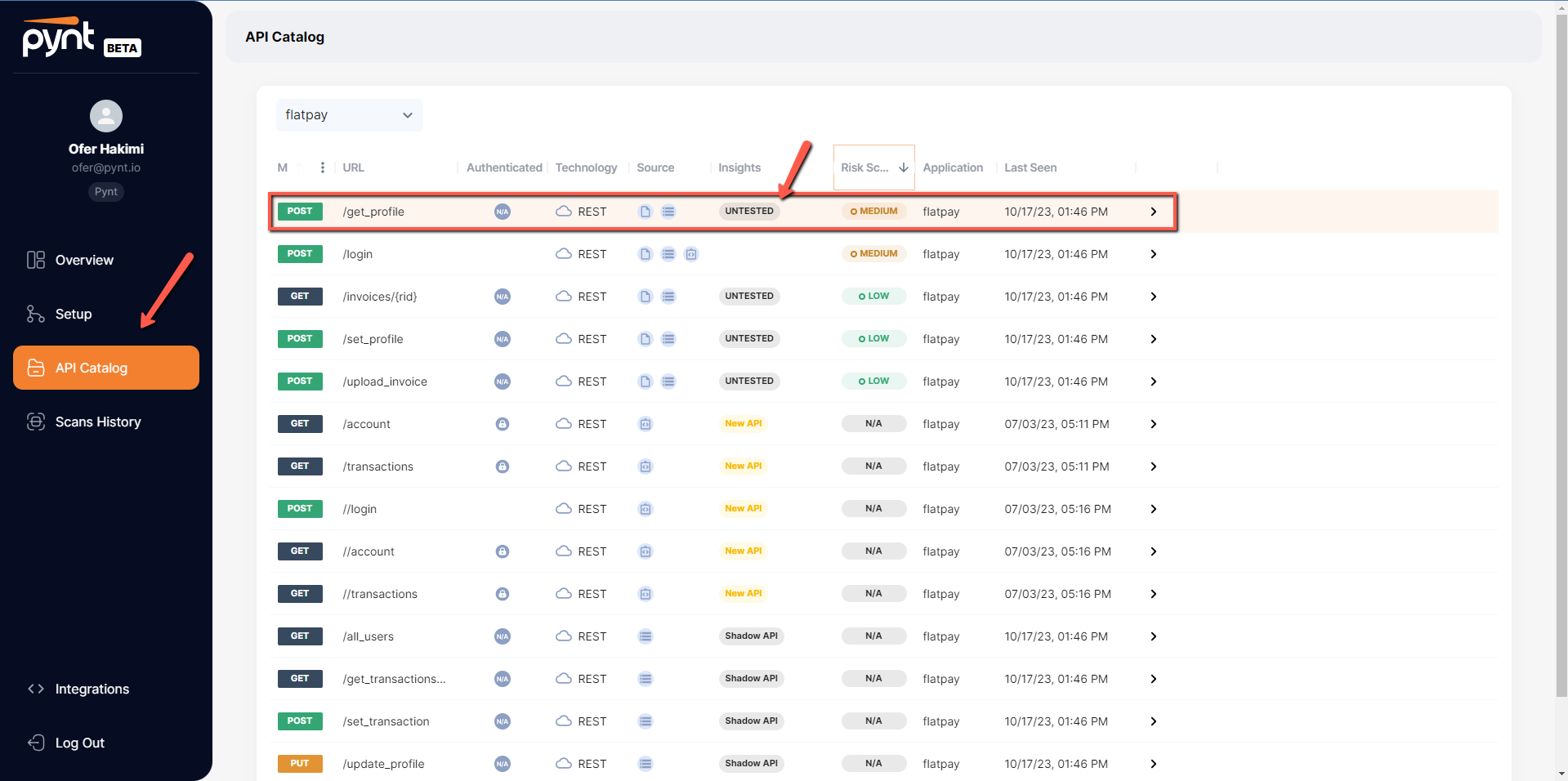Image resolution: width=1568 pixels, height=781 pixels.
Task: Click Log Out in the sidebar
Action: click(79, 743)
